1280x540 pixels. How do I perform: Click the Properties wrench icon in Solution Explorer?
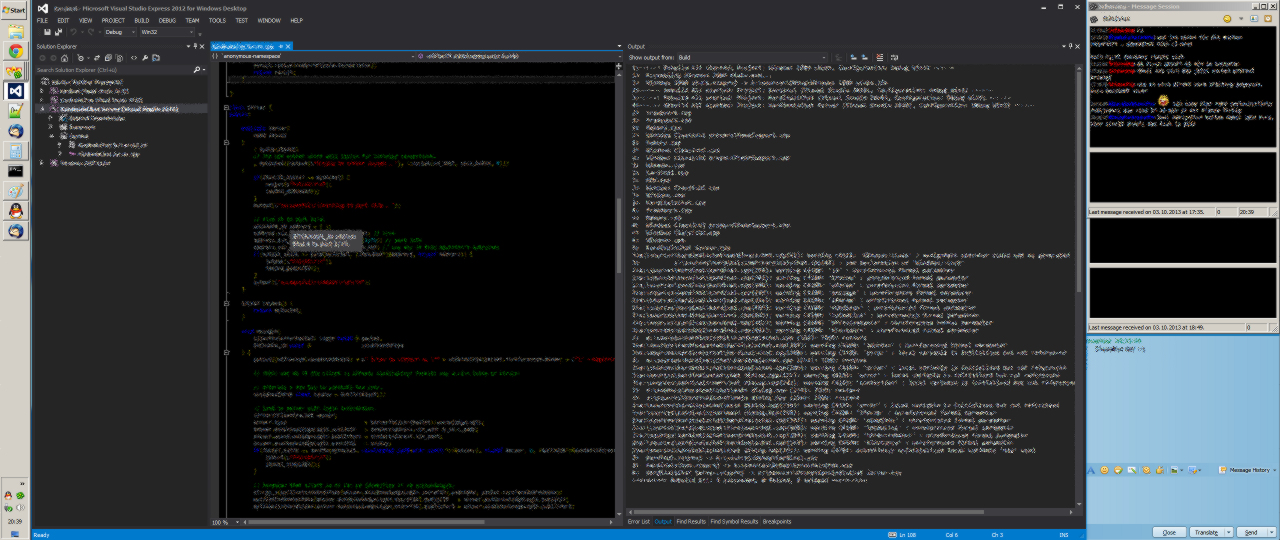(145, 58)
